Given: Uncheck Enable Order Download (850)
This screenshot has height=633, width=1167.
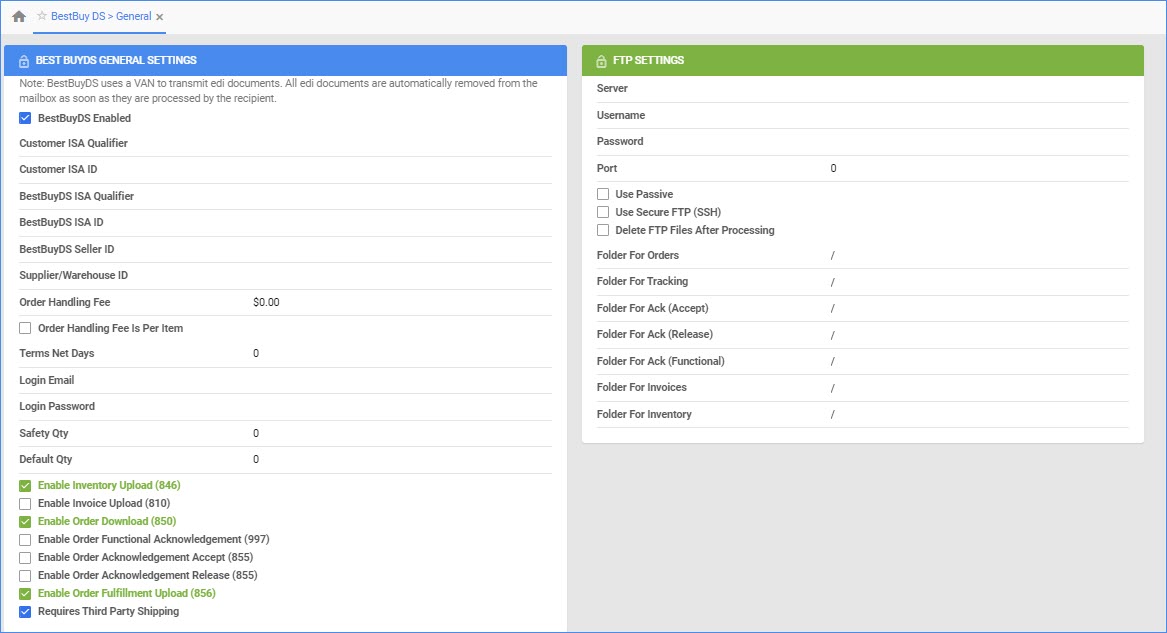Looking at the screenshot, I should point(25,521).
